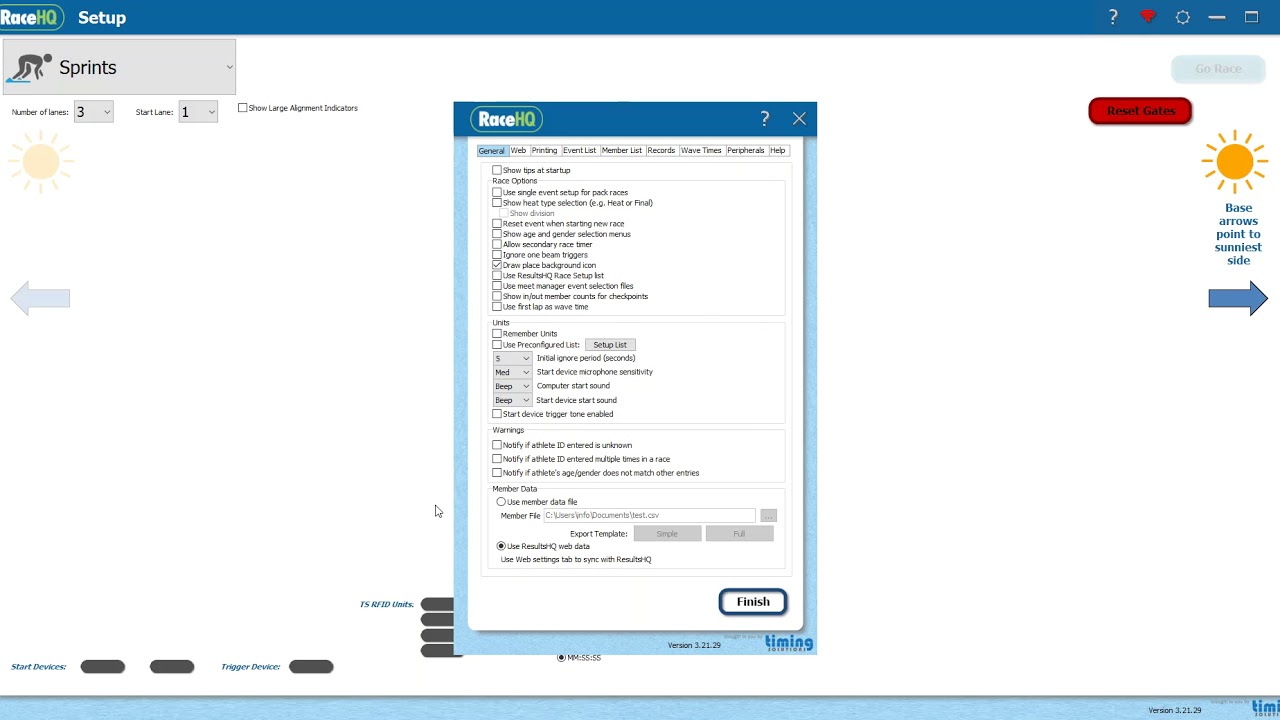
Task: Switch to the Peripherals tab
Action: (x=746, y=150)
